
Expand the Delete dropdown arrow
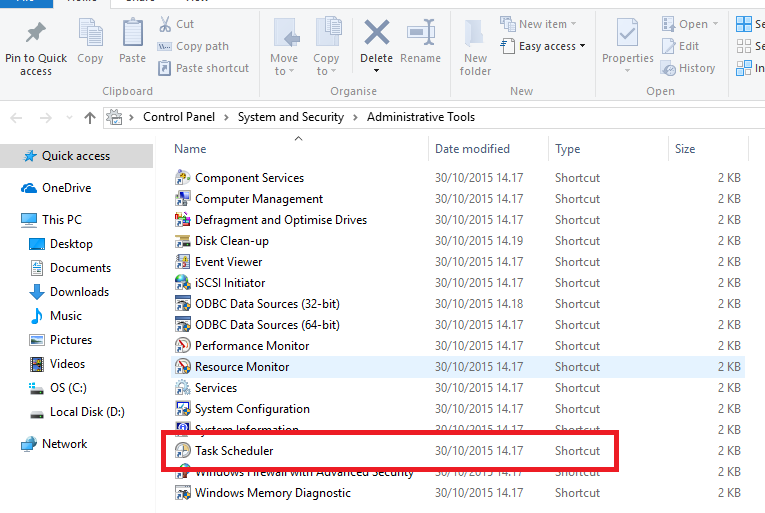376,71
